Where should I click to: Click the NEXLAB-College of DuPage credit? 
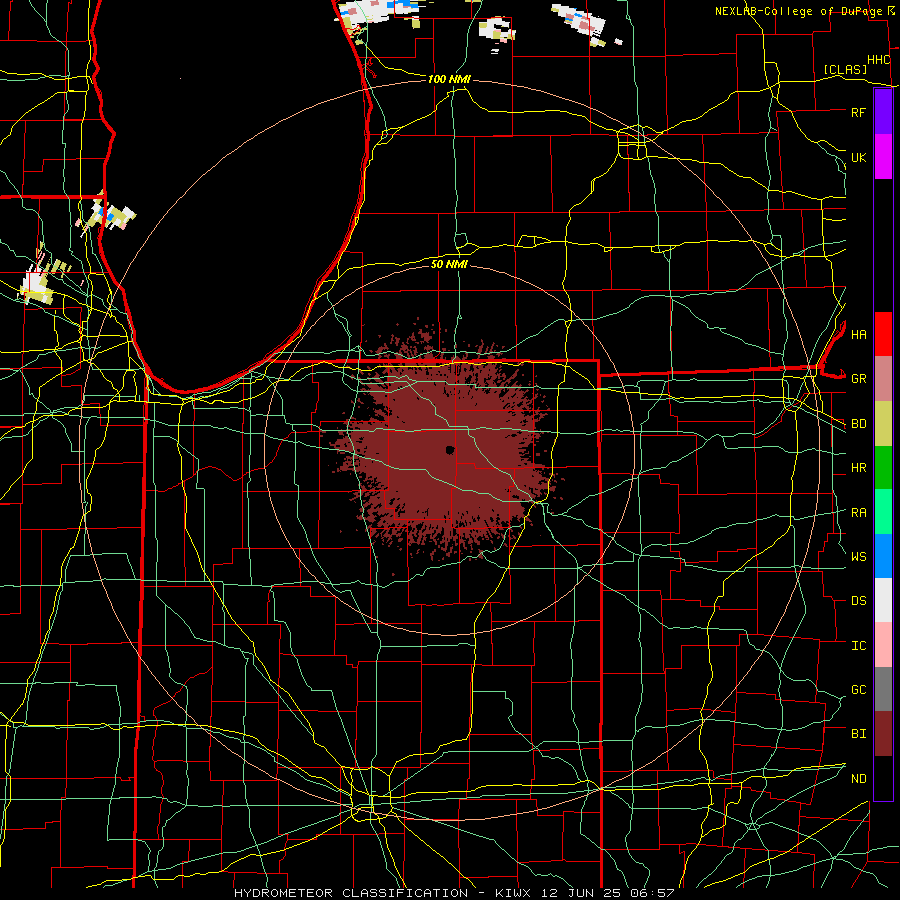pyautogui.click(x=798, y=11)
